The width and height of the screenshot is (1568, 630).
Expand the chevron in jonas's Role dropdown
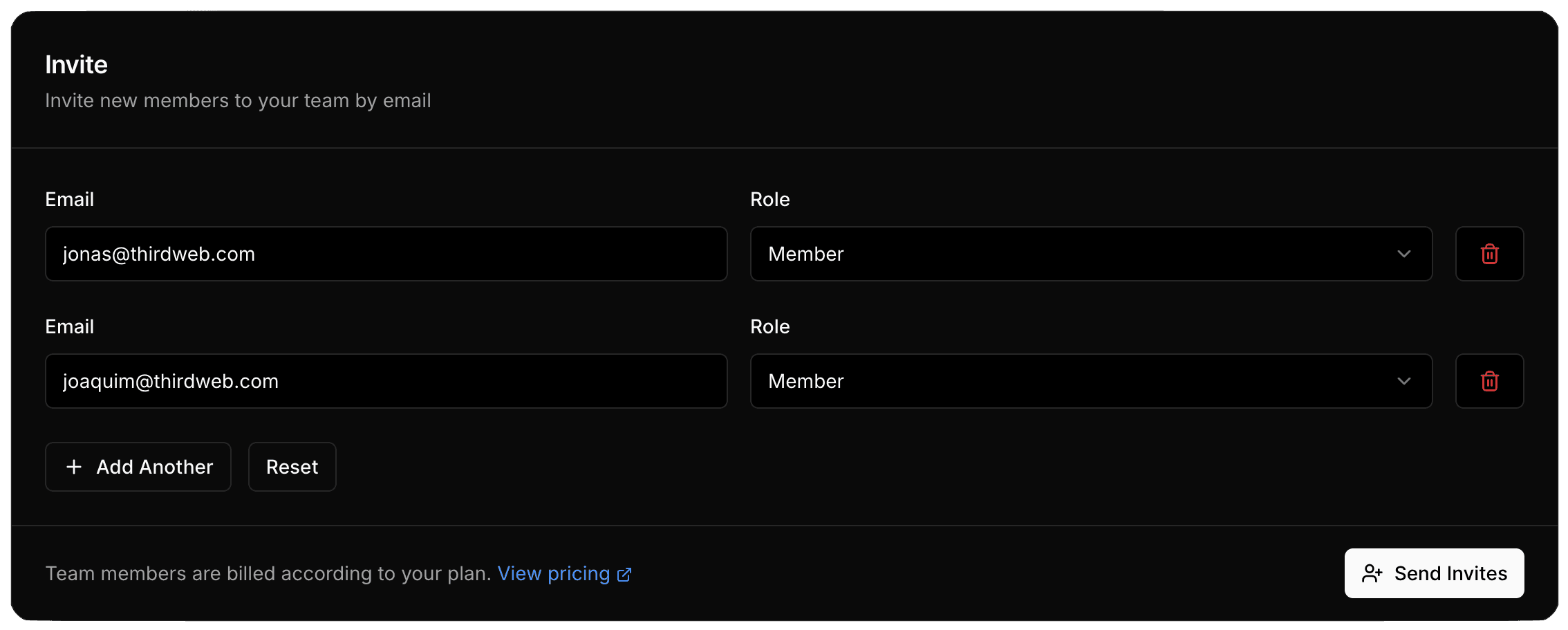tap(1403, 254)
